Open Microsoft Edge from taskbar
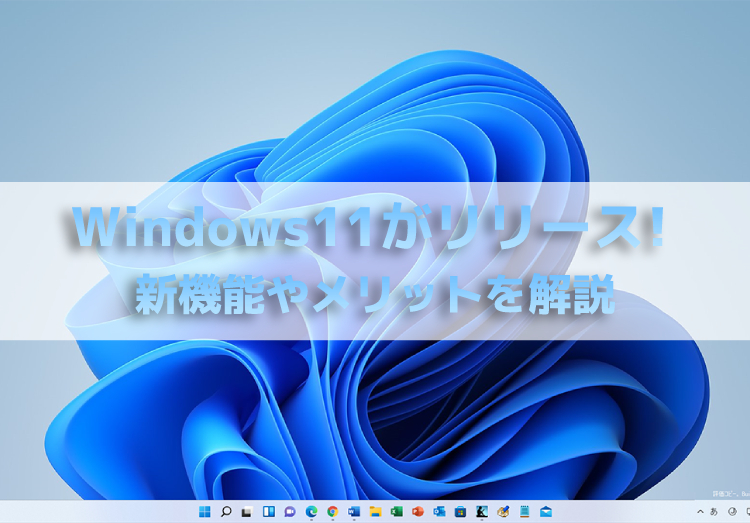 pyautogui.click(x=311, y=512)
